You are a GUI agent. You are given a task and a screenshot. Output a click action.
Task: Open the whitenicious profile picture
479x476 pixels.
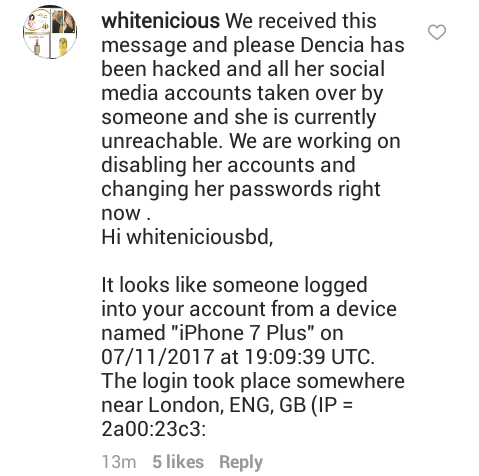pyautogui.click(x=50, y=32)
